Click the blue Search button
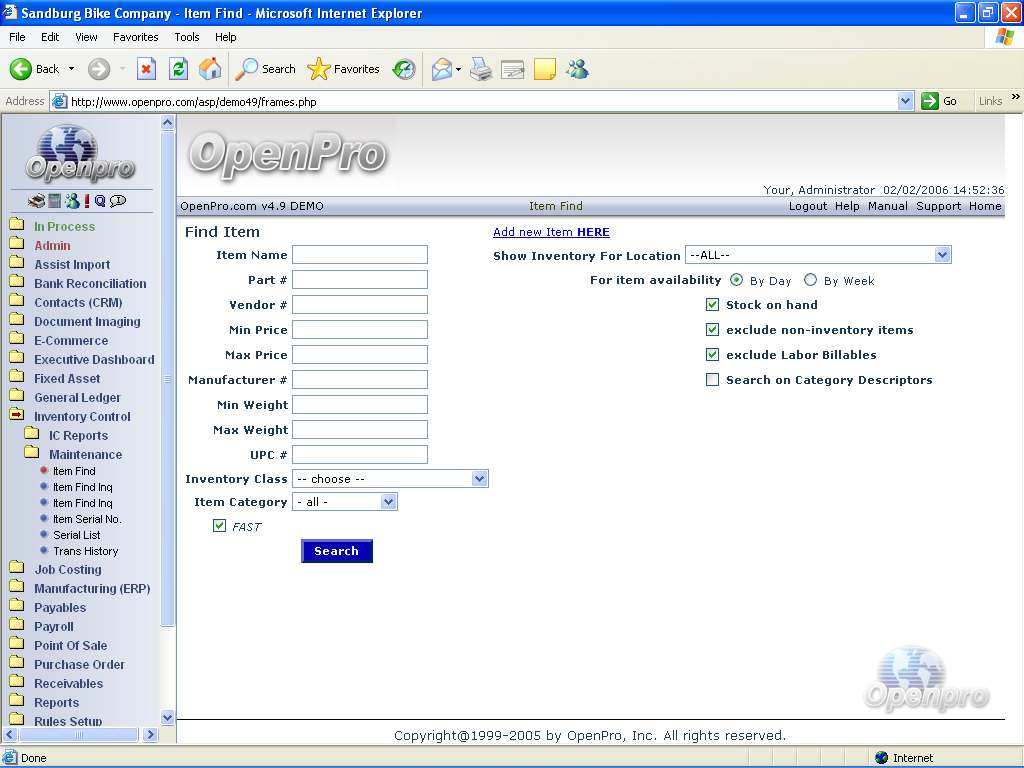The width and height of the screenshot is (1024, 768). pos(336,551)
